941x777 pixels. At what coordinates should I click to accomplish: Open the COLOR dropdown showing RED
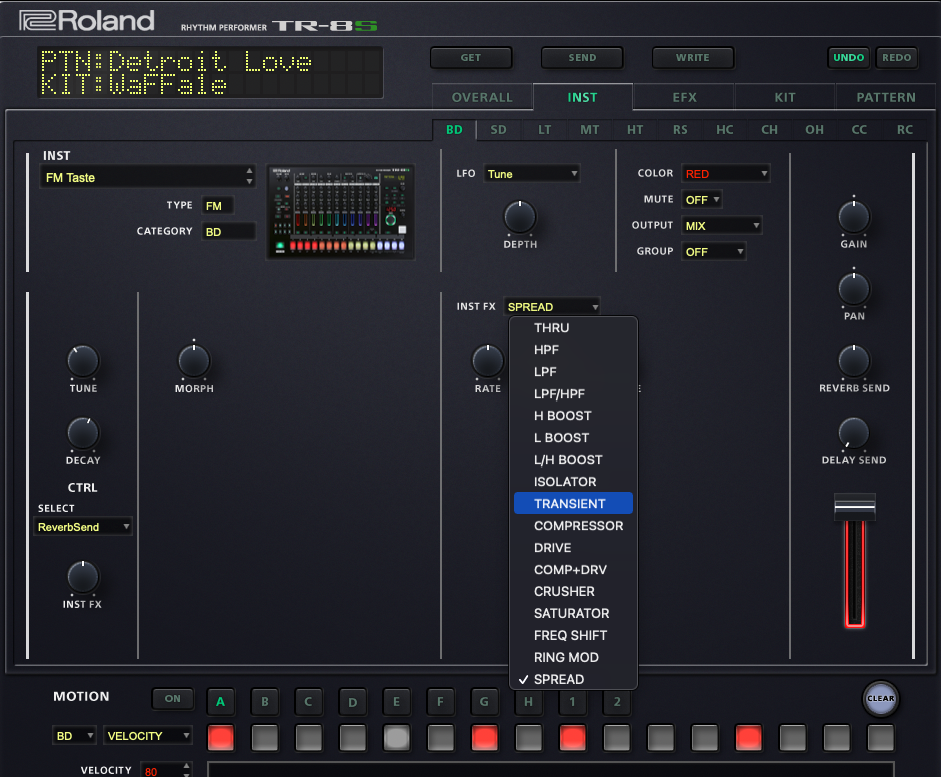(x=725, y=174)
